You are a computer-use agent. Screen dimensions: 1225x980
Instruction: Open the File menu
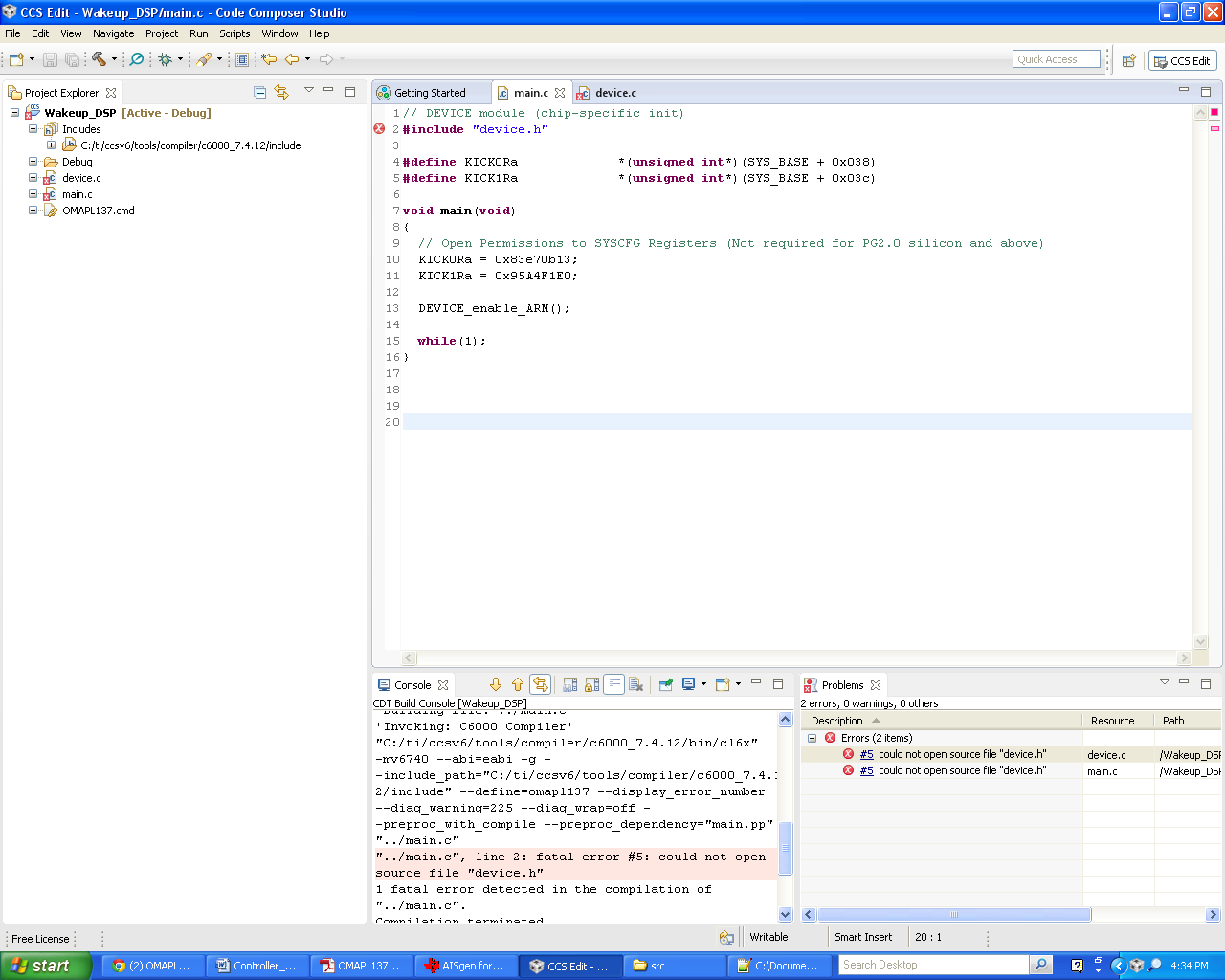(x=12, y=33)
